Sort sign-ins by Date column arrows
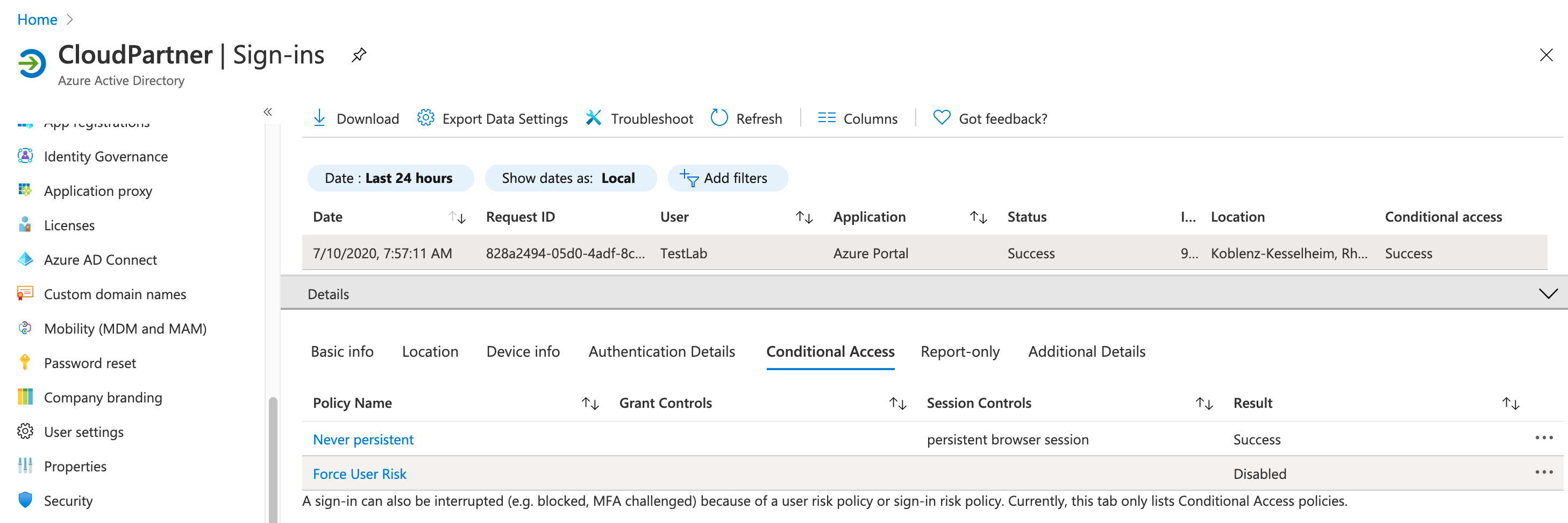Viewport: 1568px width, 523px height. (x=457, y=217)
